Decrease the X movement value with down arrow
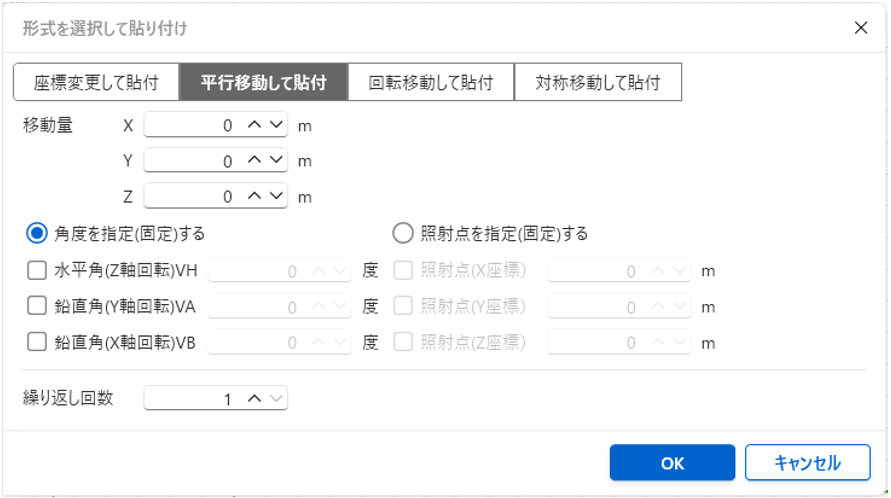Viewport: 891px width, 498px height. point(275,126)
